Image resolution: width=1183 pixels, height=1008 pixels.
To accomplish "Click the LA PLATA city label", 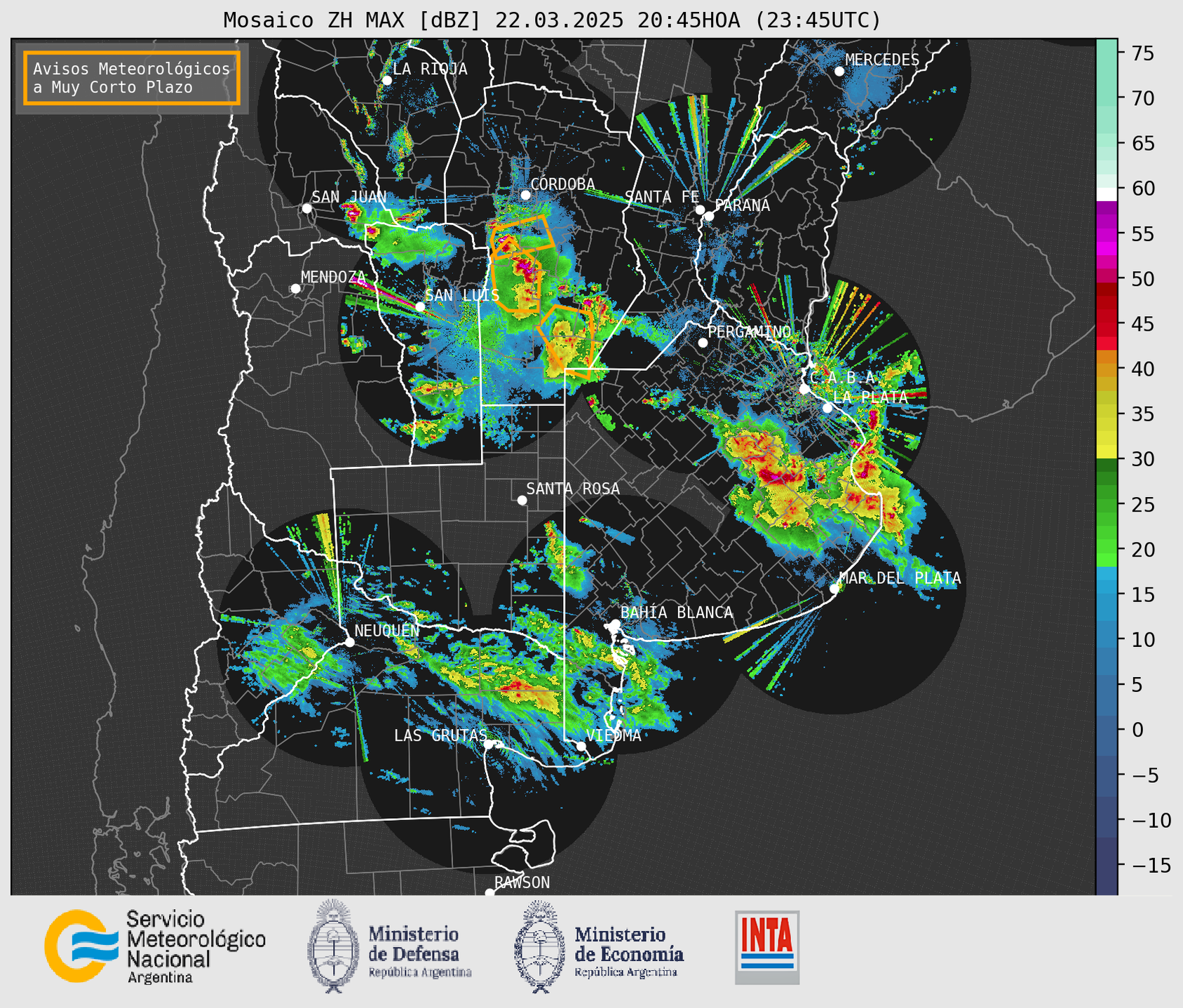I will (870, 397).
